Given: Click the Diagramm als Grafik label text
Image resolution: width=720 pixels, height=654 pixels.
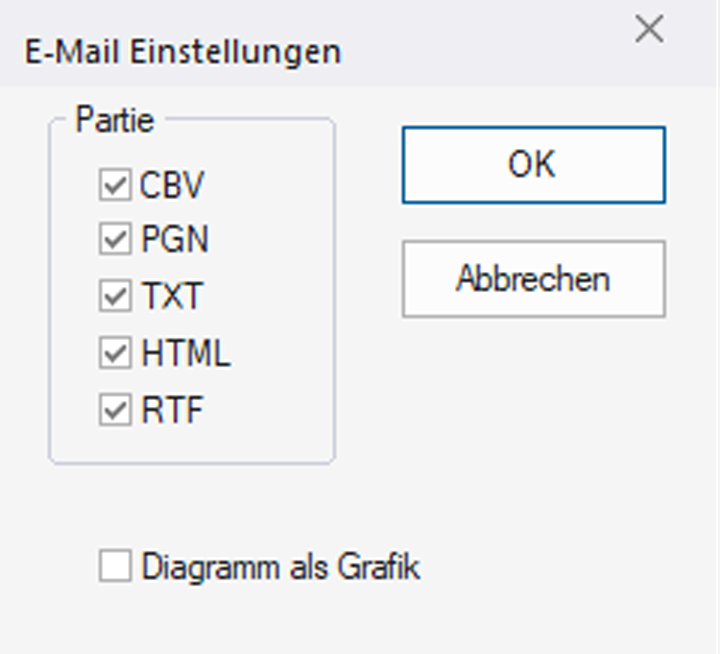Looking at the screenshot, I should click(280, 567).
